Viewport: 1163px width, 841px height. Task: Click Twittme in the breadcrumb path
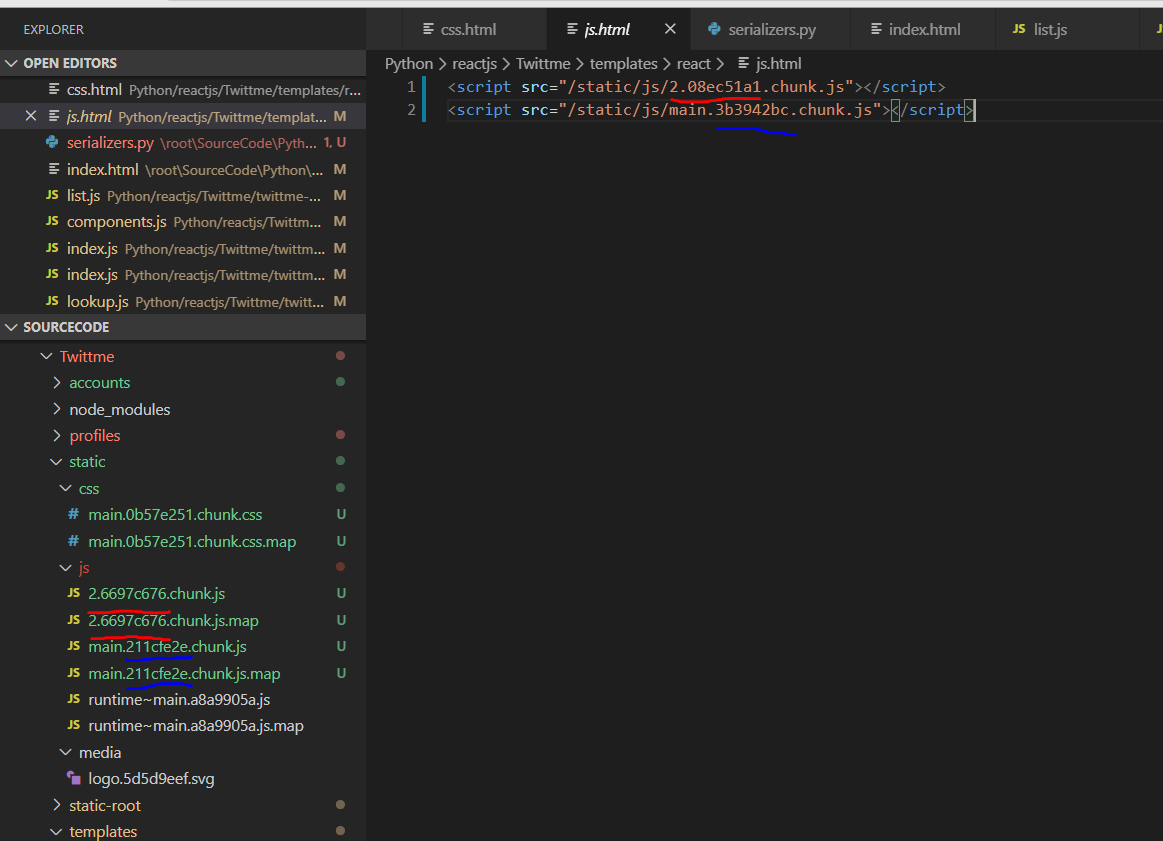tap(543, 63)
